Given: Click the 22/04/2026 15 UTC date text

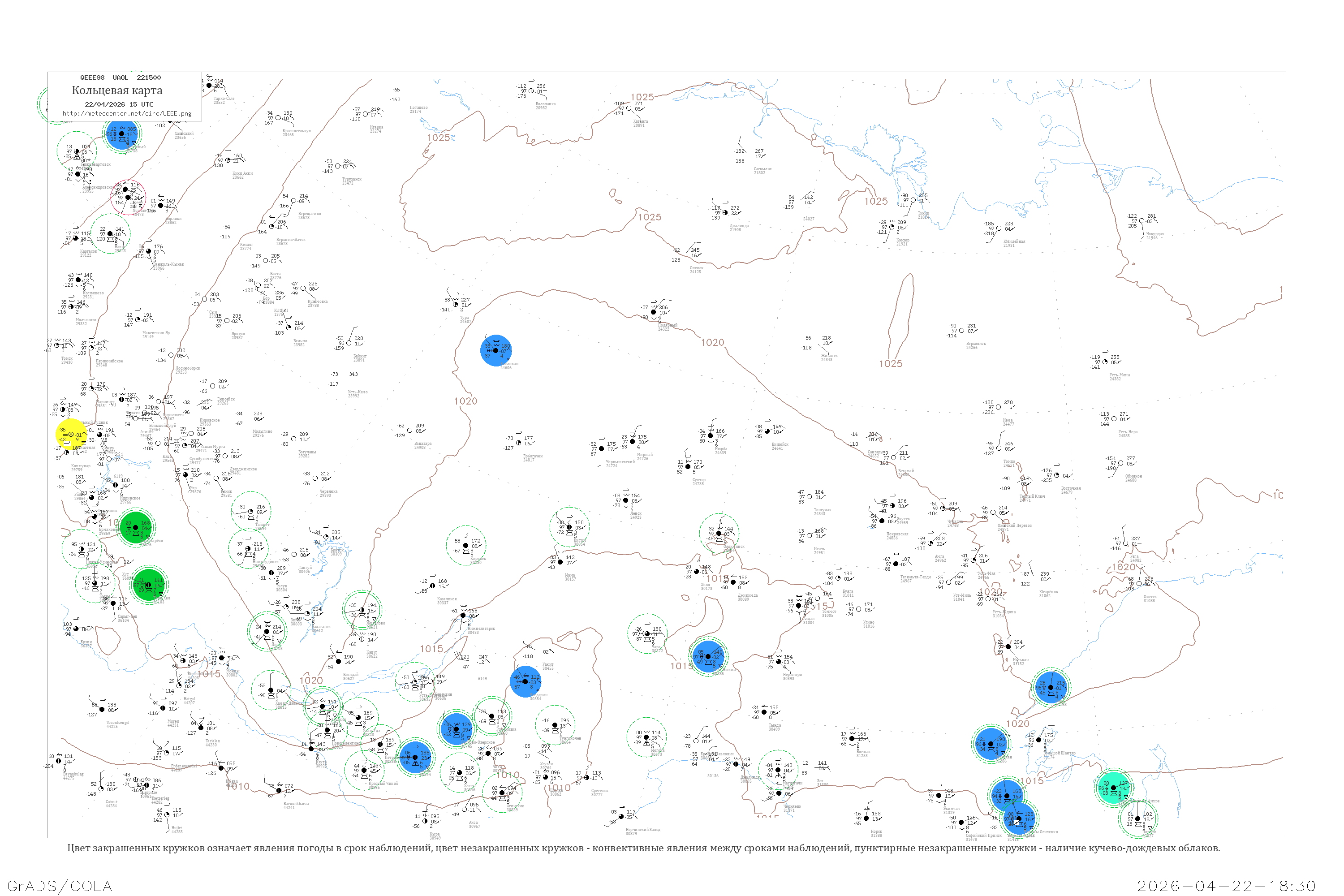Looking at the screenshot, I should click(x=119, y=104).
